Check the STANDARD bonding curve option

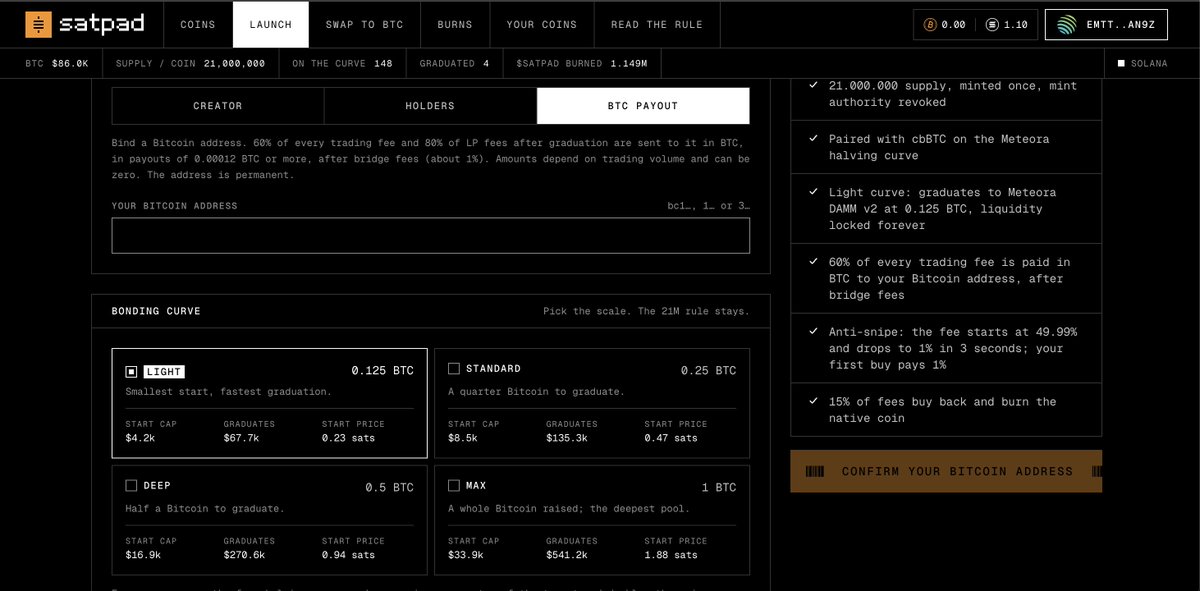click(x=454, y=369)
